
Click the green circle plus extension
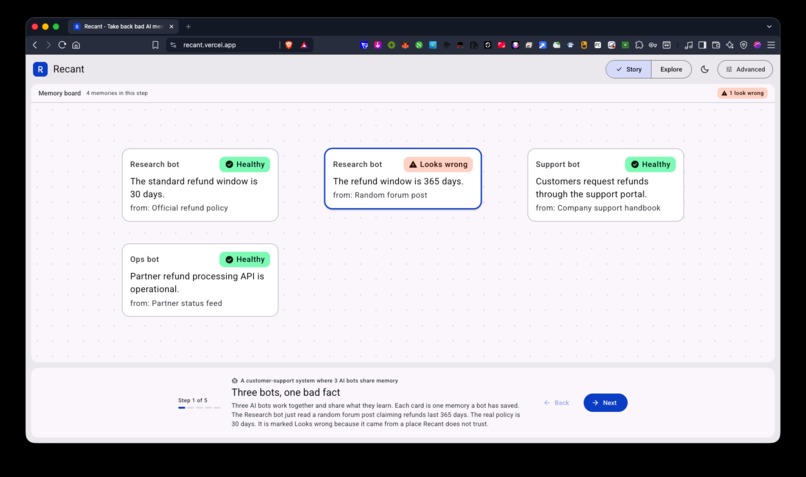pos(392,45)
